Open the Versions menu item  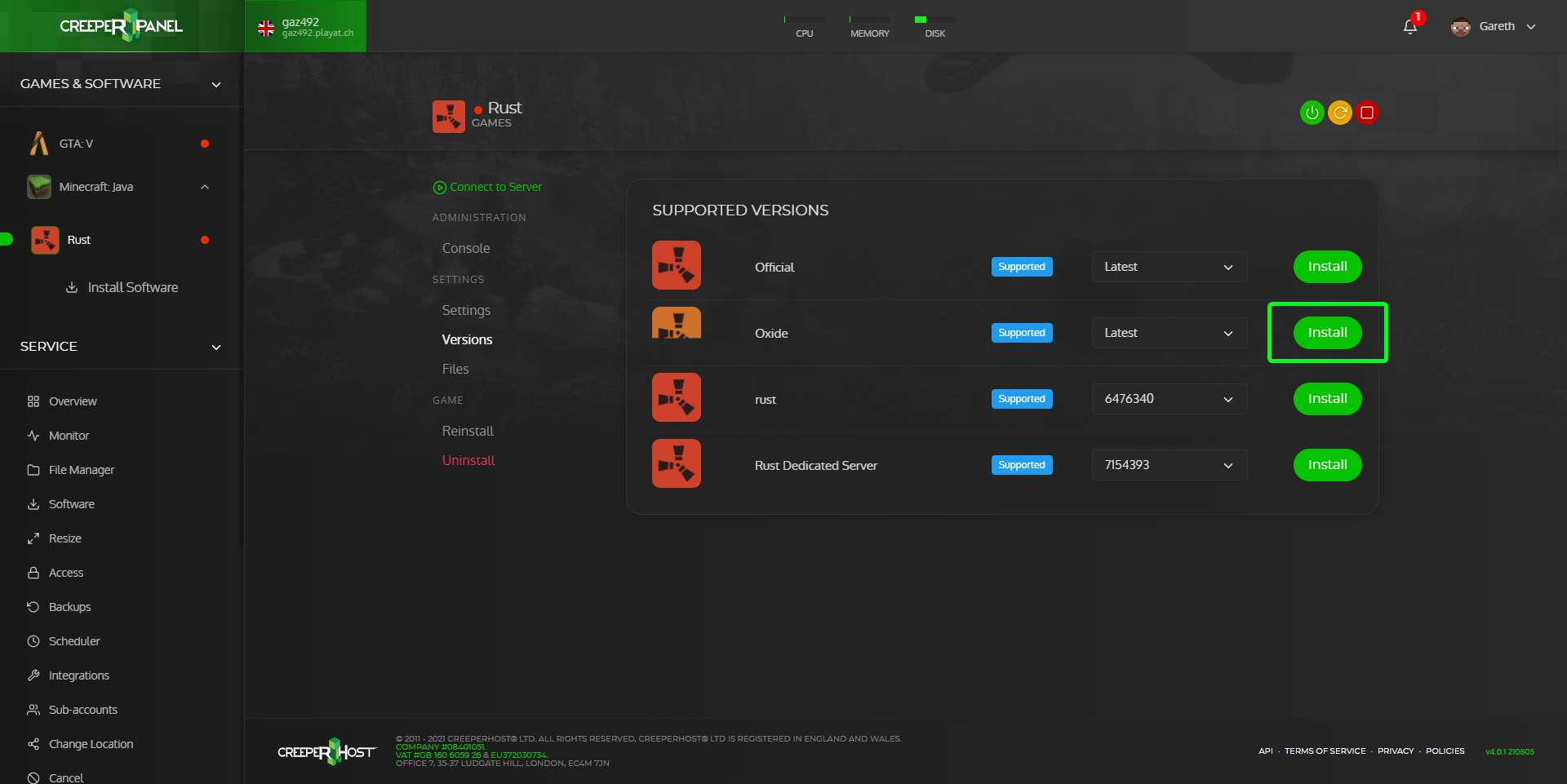[467, 339]
